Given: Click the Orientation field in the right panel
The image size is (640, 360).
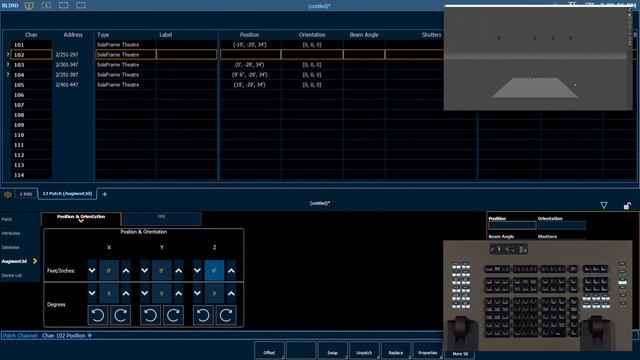Looking at the screenshot, I should pos(562,225).
